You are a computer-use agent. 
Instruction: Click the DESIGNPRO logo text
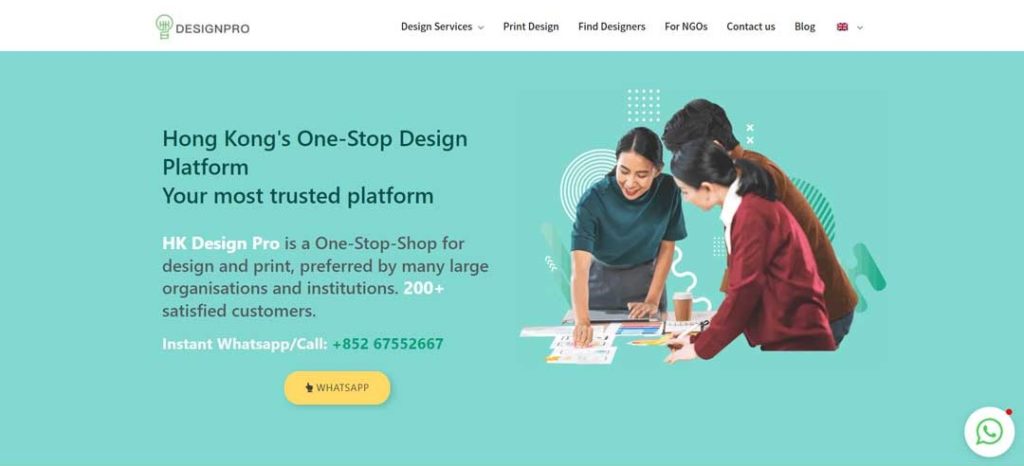pos(212,29)
